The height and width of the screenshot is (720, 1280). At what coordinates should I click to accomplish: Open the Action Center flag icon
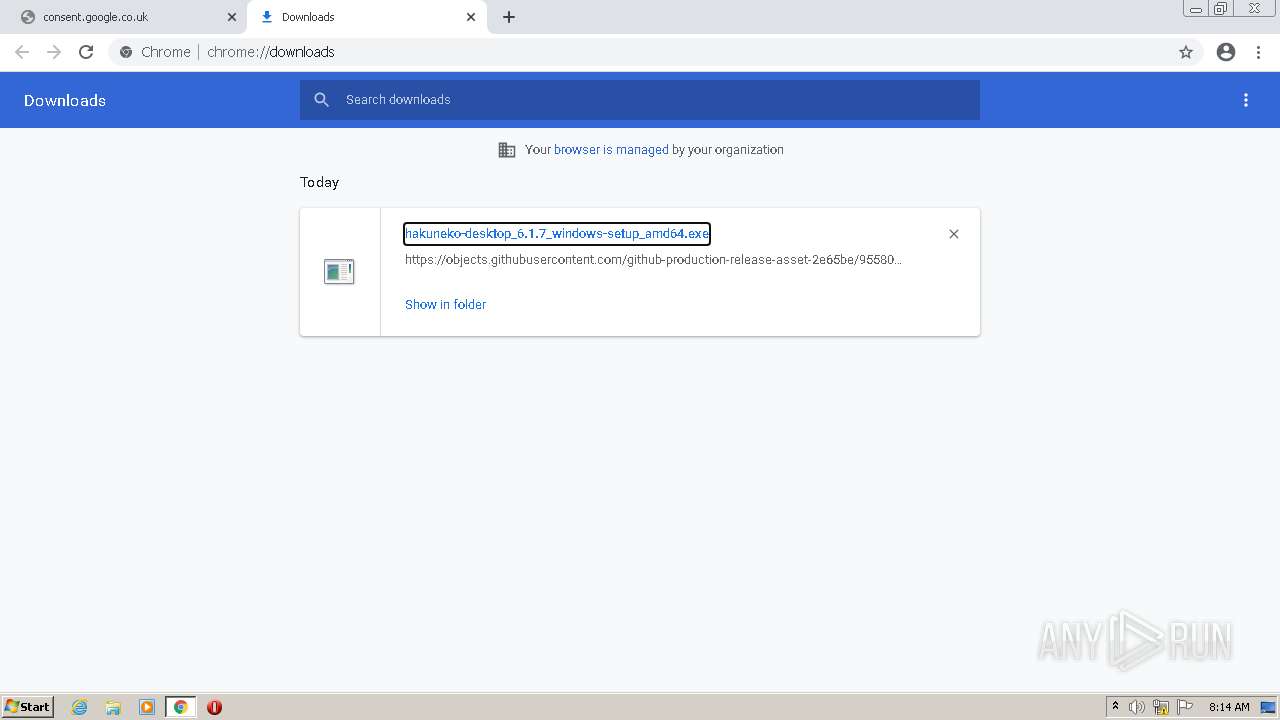1185,707
